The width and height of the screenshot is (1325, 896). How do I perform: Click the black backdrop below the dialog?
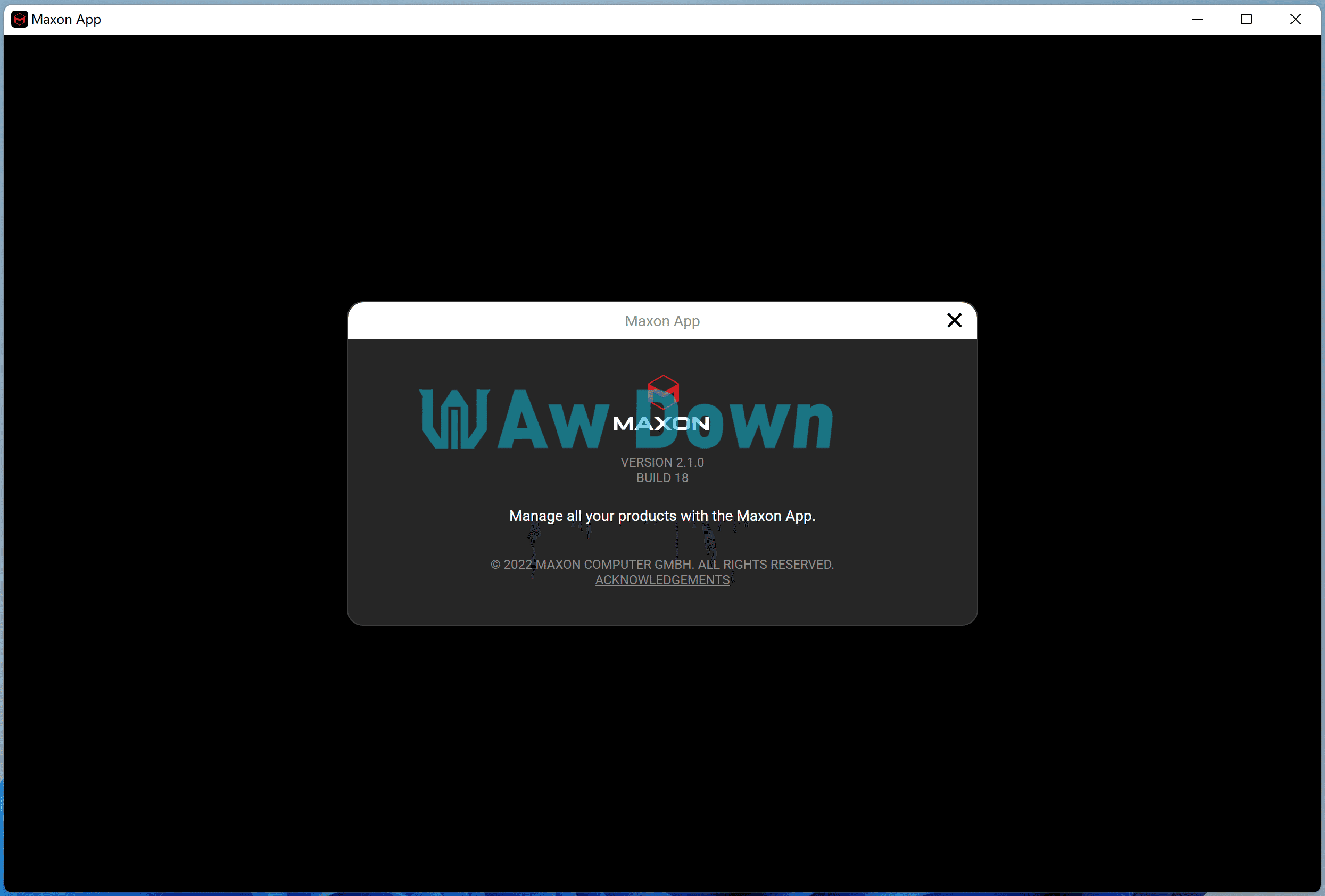pos(662,758)
